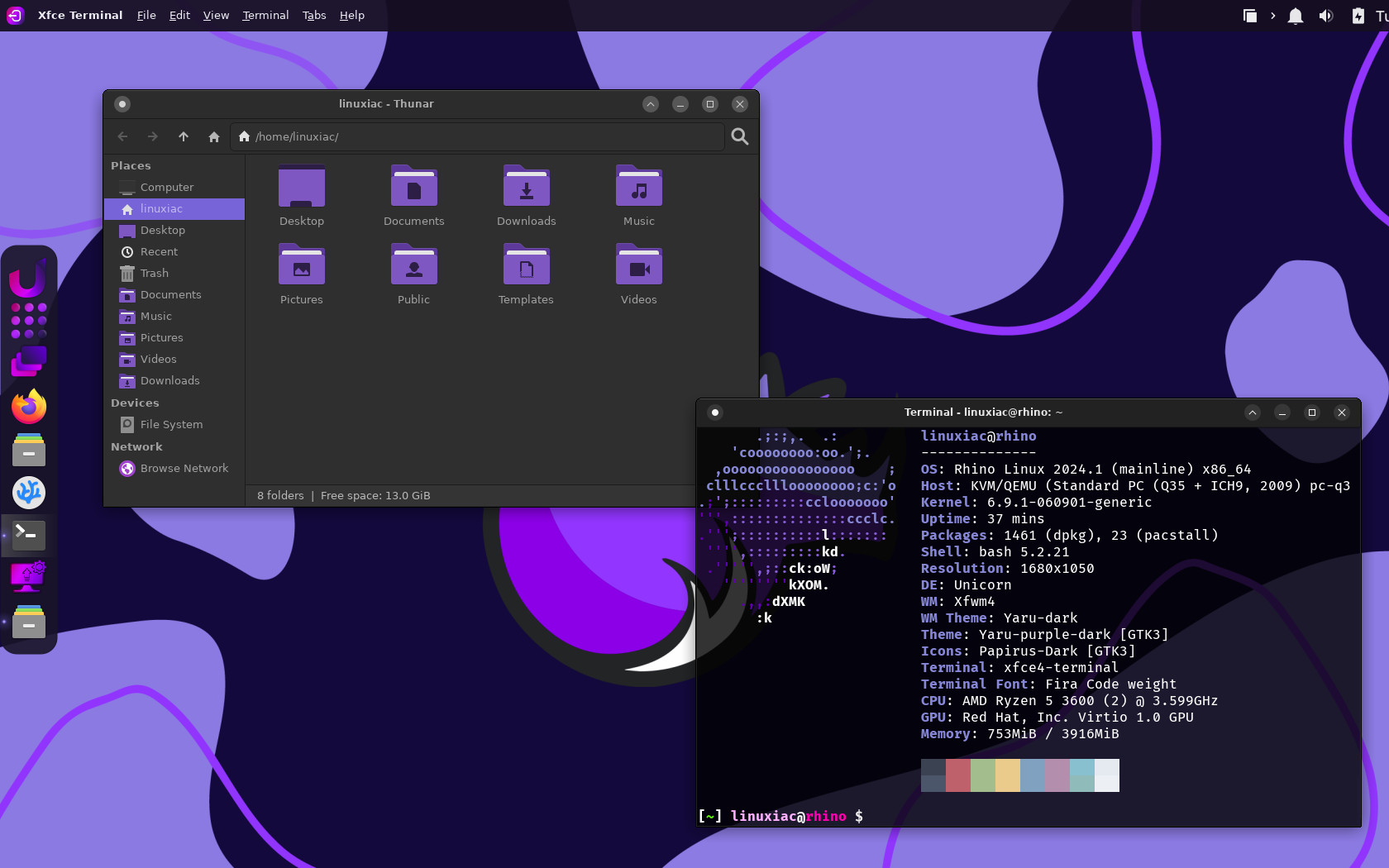Select Computer in Places sidebar
The height and width of the screenshot is (868, 1389).
pos(174,188)
